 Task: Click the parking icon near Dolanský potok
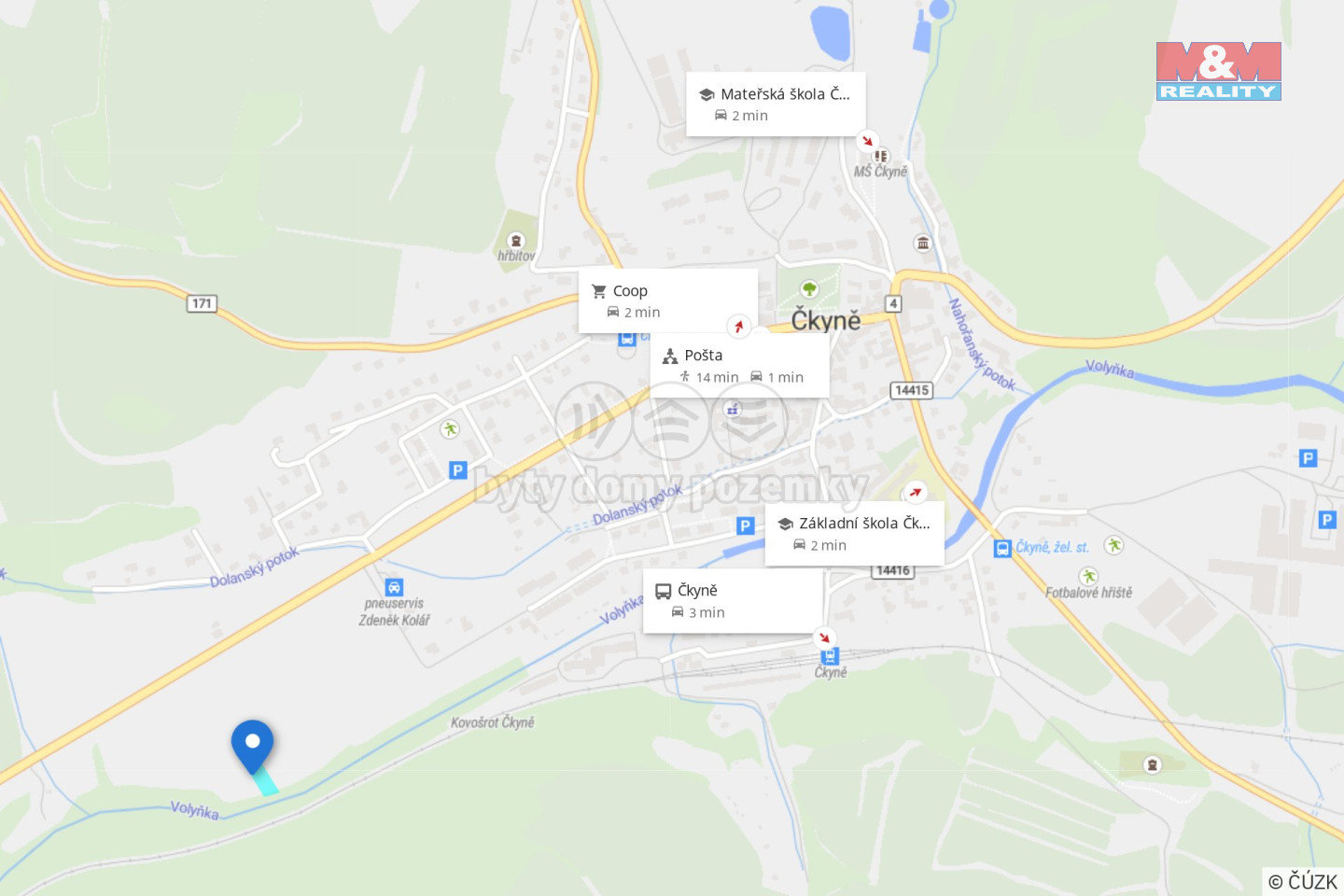[745, 526]
